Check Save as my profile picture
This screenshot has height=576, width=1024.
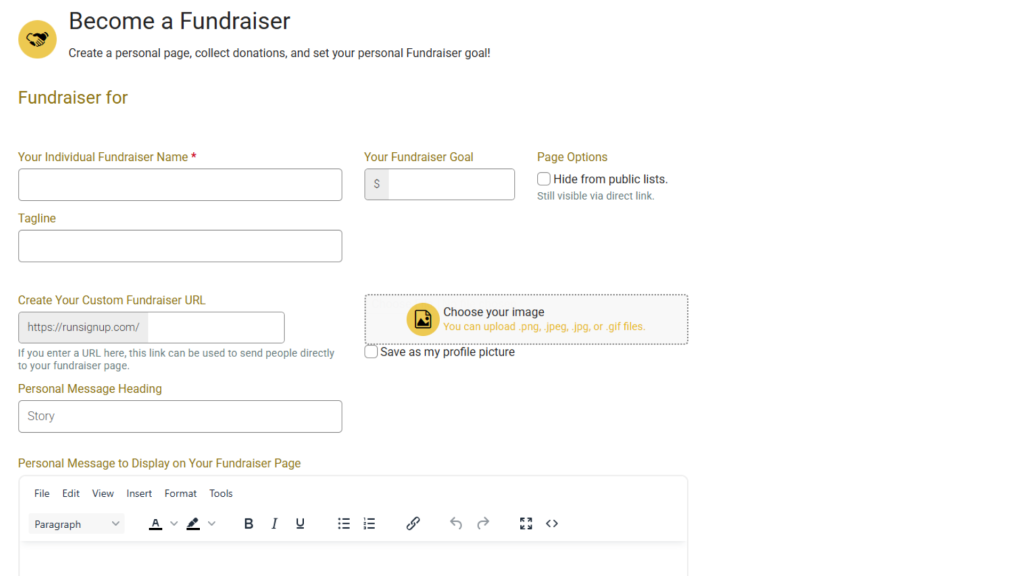click(372, 352)
